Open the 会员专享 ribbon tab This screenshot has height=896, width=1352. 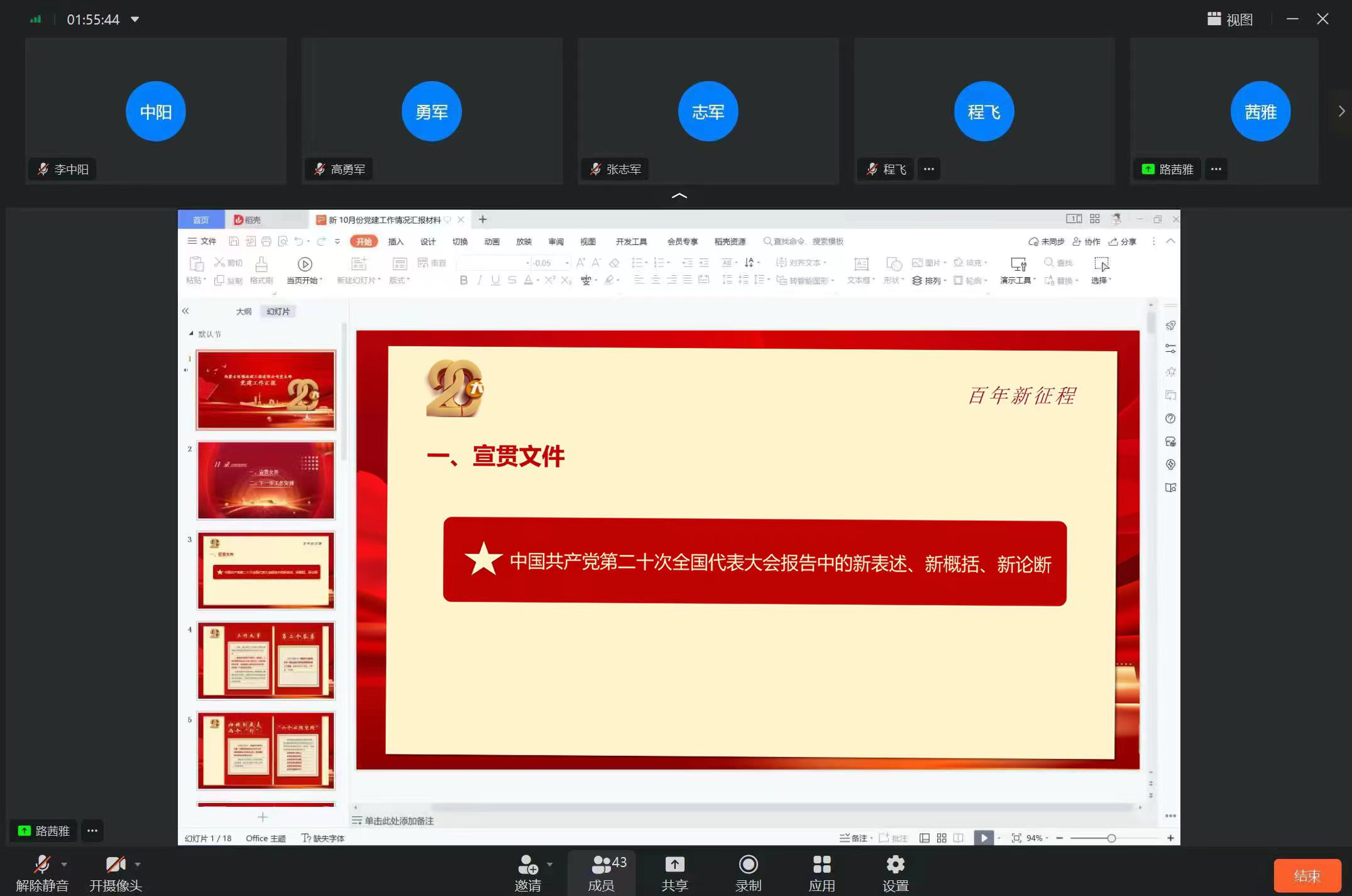pyautogui.click(x=683, y=242)
